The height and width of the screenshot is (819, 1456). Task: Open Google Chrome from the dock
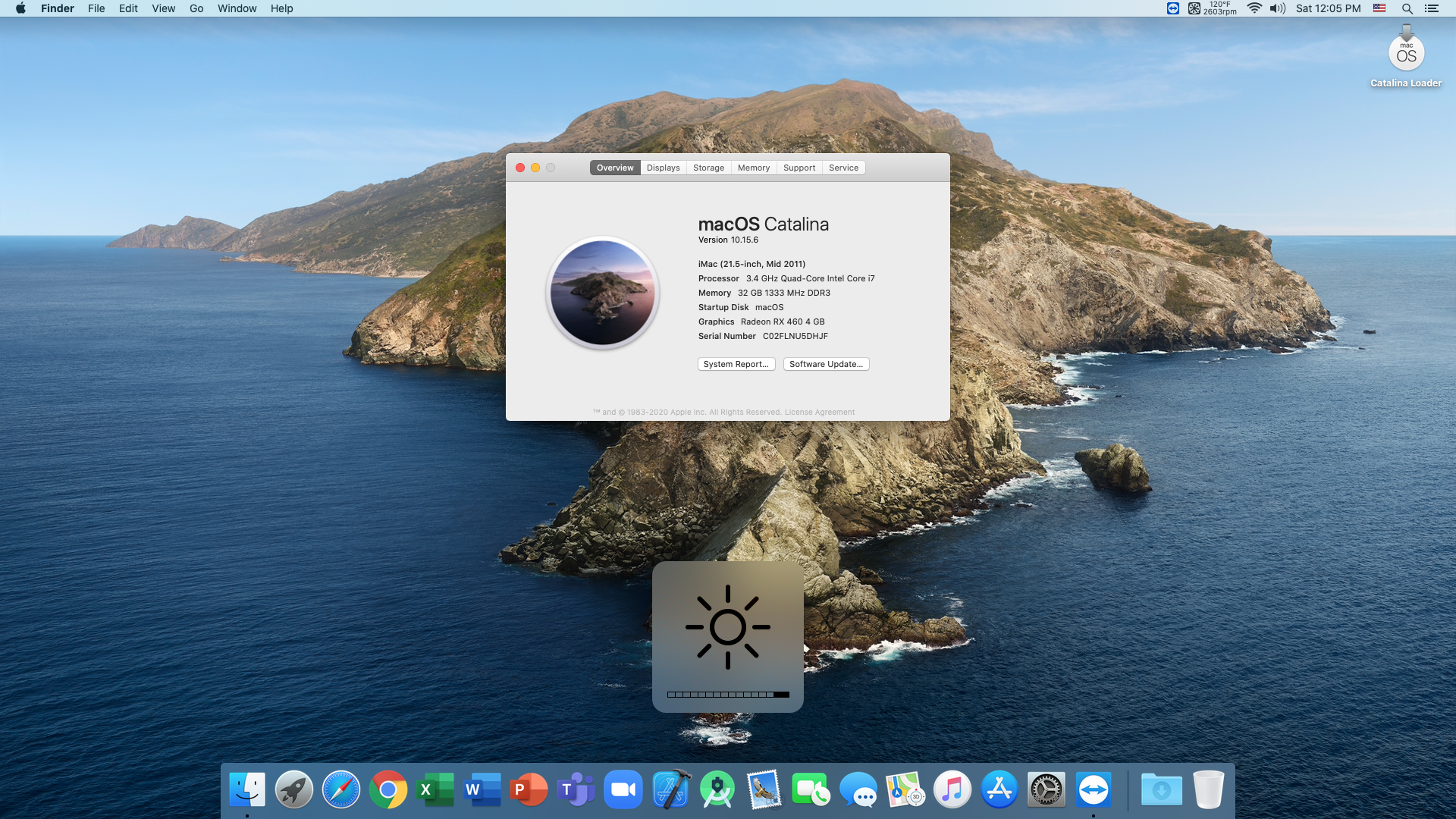coord(388,790)
